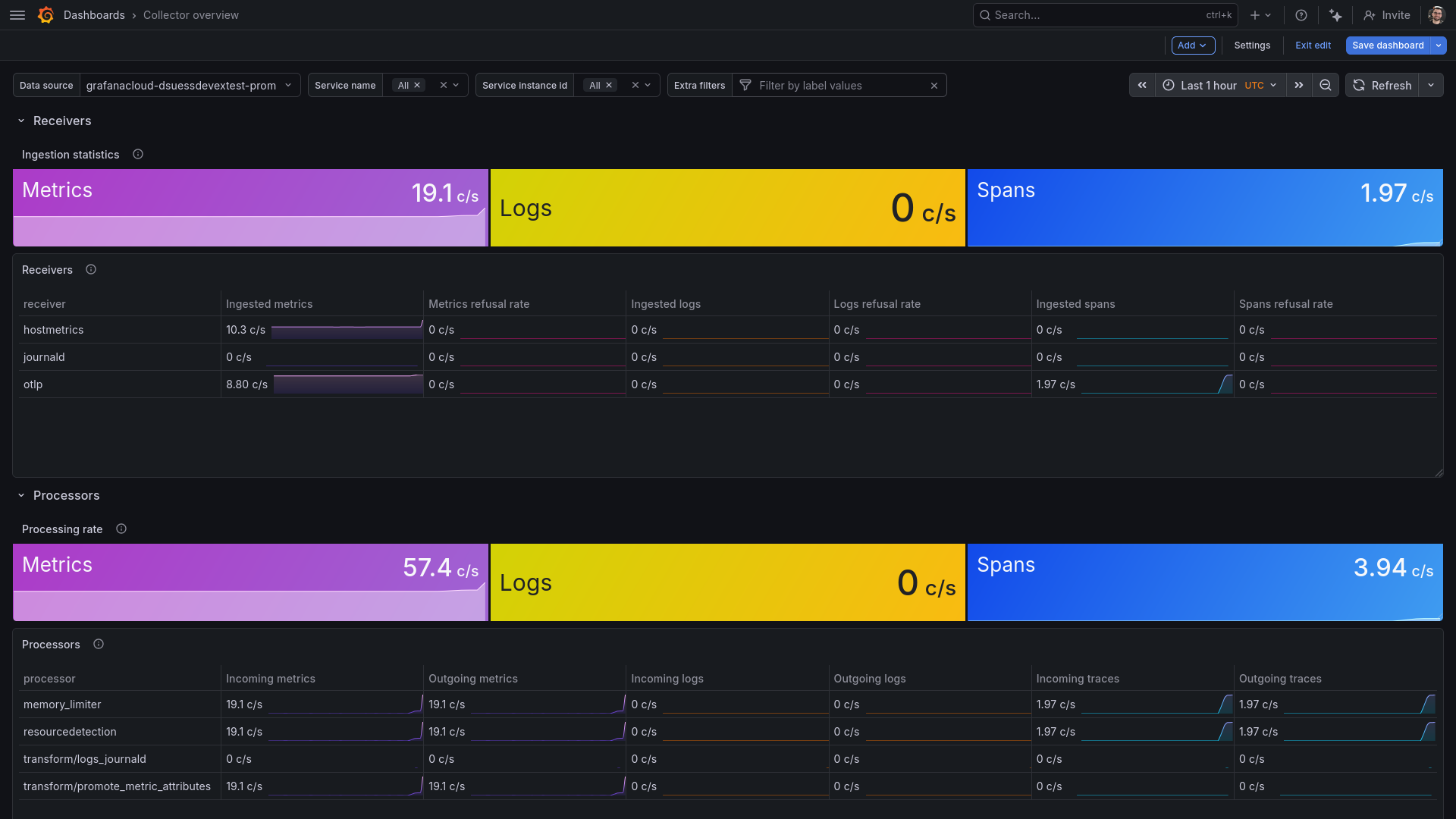
Task: Shift time range backward with double-left arrows
Action: pos(1142,86)
